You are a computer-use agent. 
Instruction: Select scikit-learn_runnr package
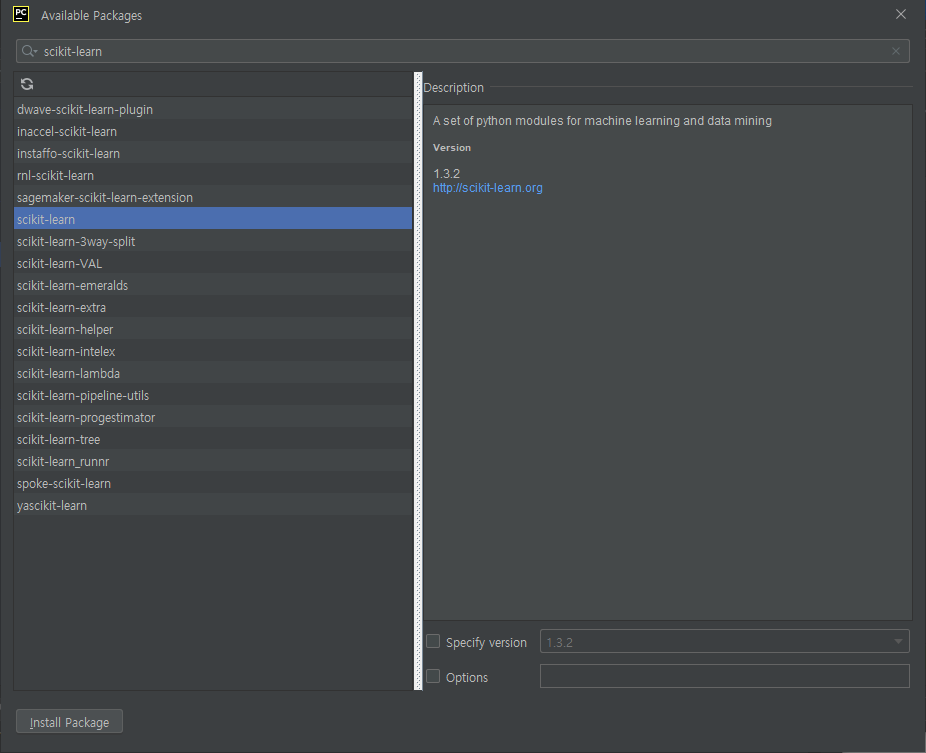[213, 461]
